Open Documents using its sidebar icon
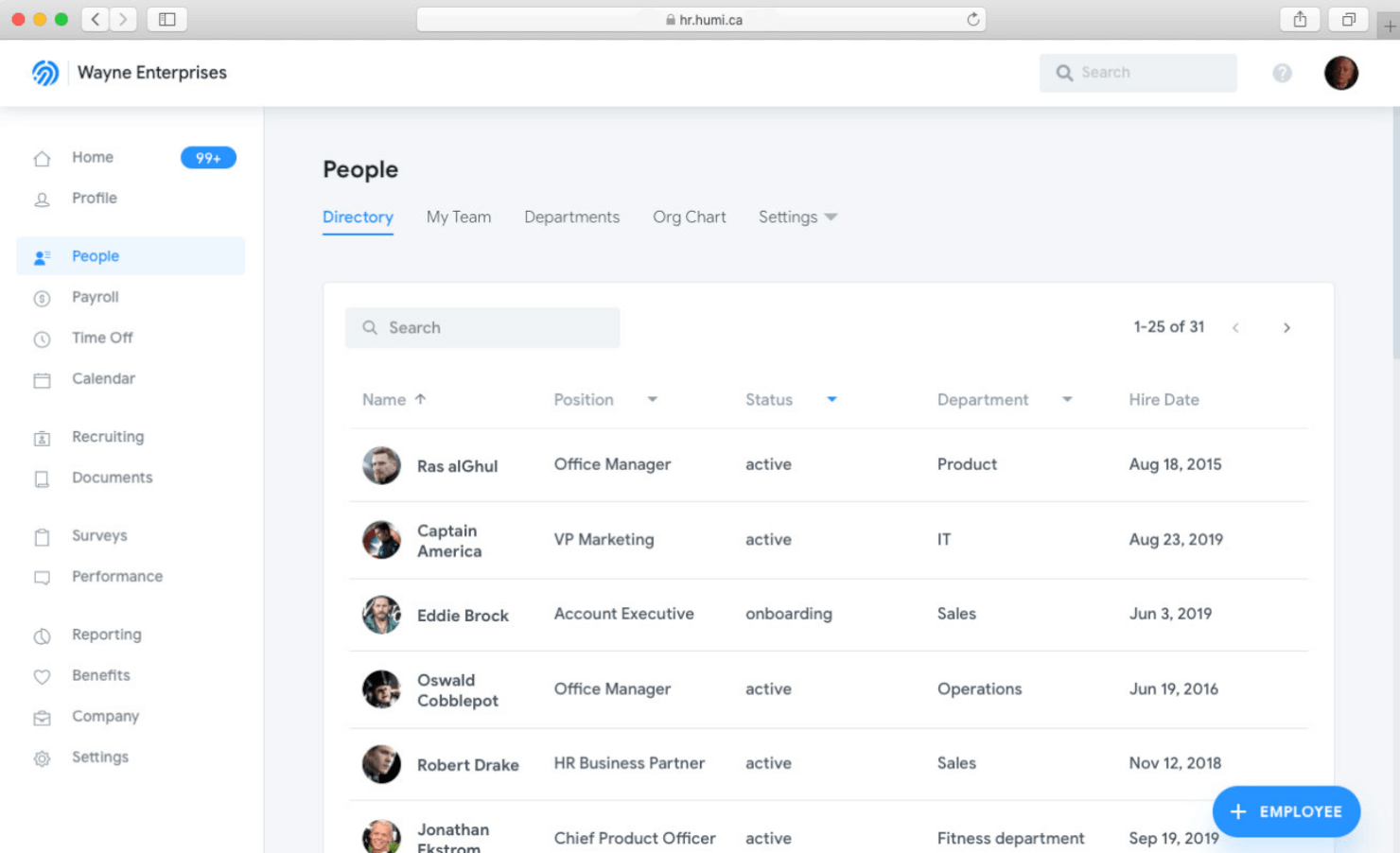 click(42, 478)
